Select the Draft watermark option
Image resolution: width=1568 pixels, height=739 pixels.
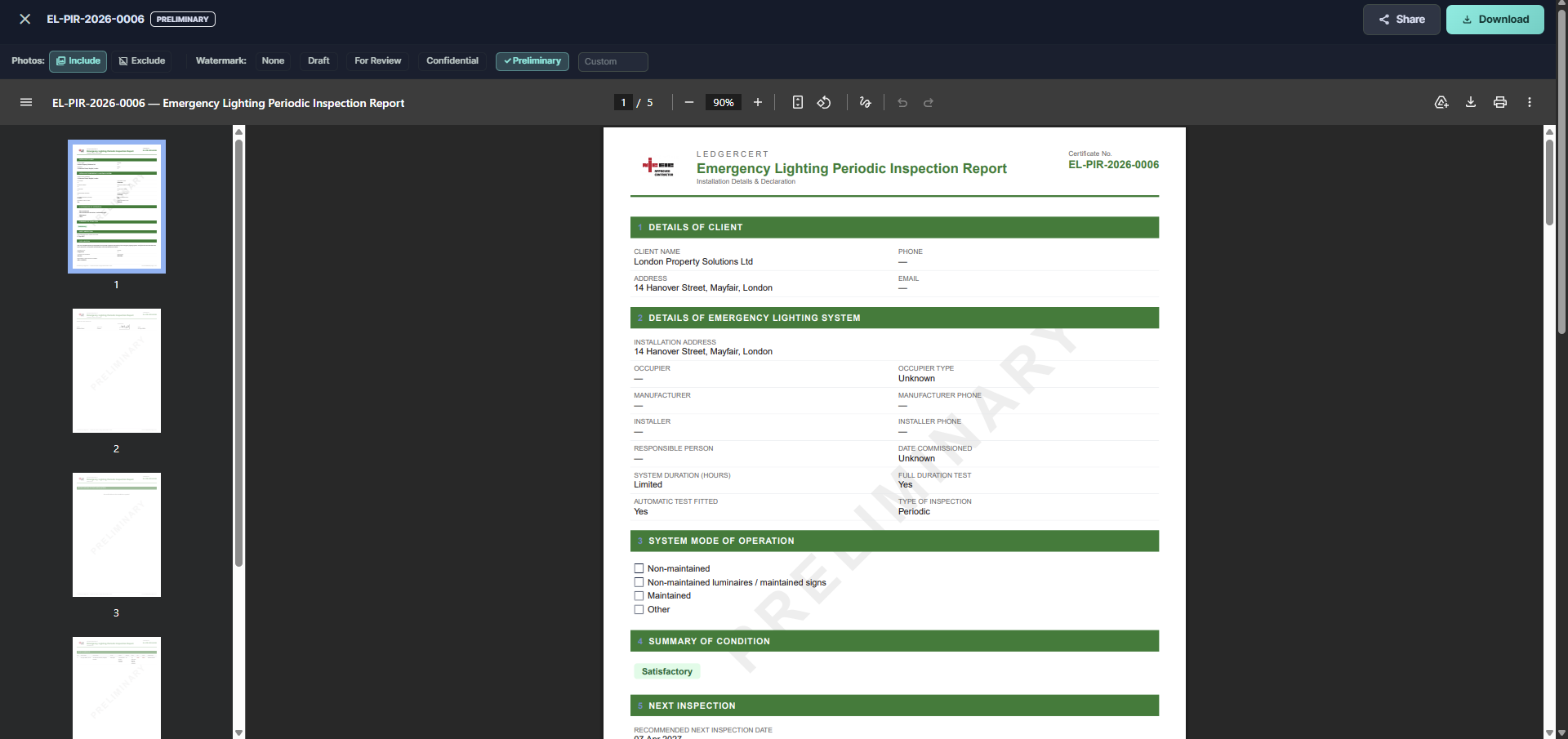coord(318,61)
